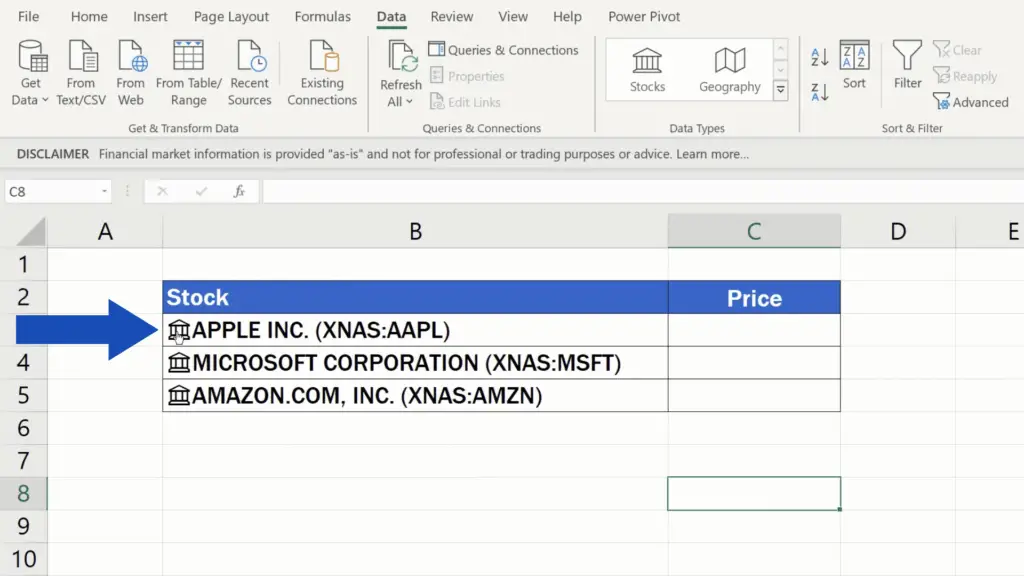Clear the current filter
1024x576 pixels.
pos(957,50)
